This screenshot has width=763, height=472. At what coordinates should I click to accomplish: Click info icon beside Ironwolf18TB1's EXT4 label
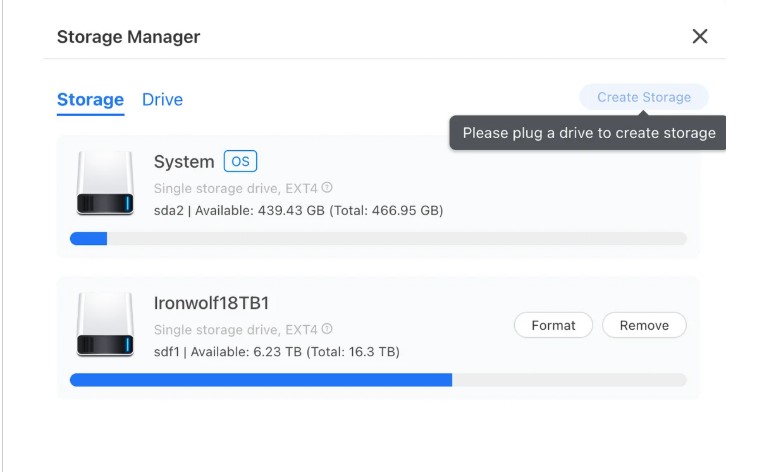click(x=327, y=329)
